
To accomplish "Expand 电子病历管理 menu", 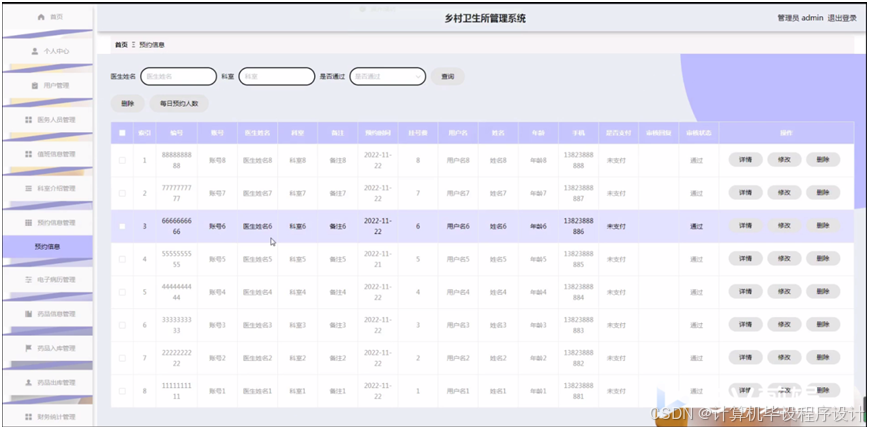I will (x=48, y=280).
